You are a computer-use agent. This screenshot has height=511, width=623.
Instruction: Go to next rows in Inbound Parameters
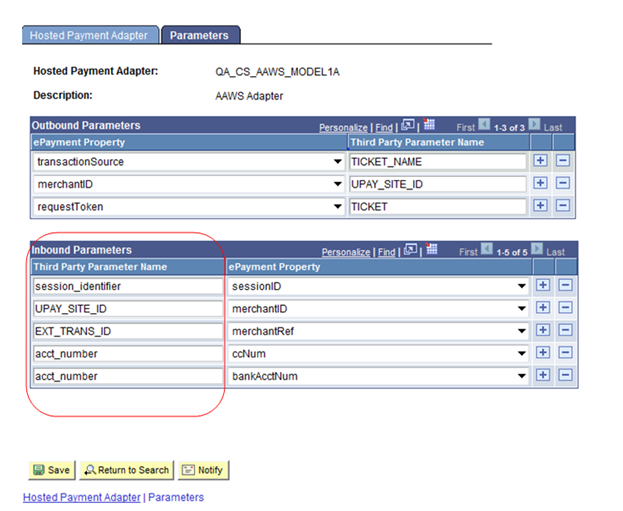[537, 249]
